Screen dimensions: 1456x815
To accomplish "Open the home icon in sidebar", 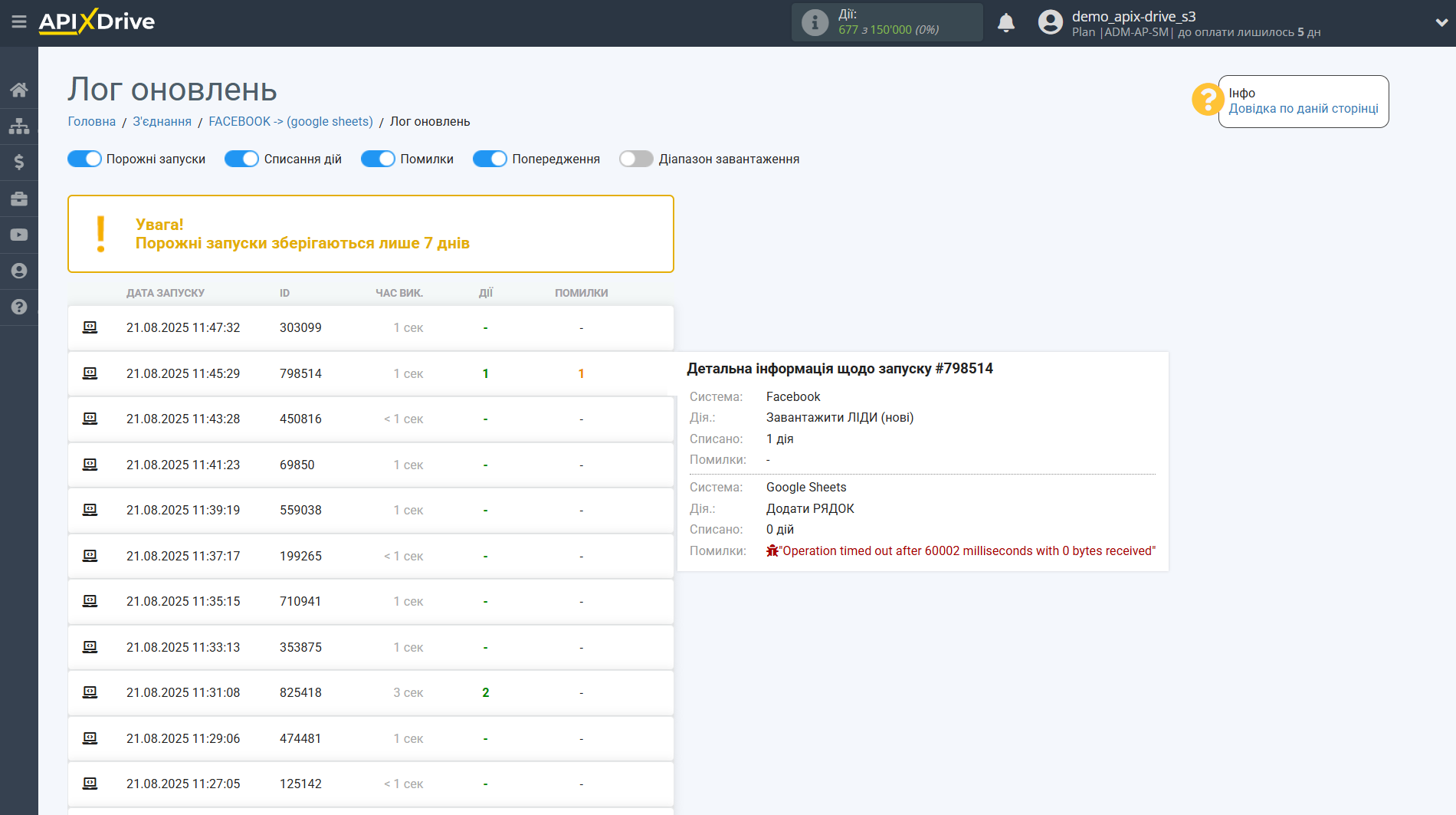I will (19, 90).
